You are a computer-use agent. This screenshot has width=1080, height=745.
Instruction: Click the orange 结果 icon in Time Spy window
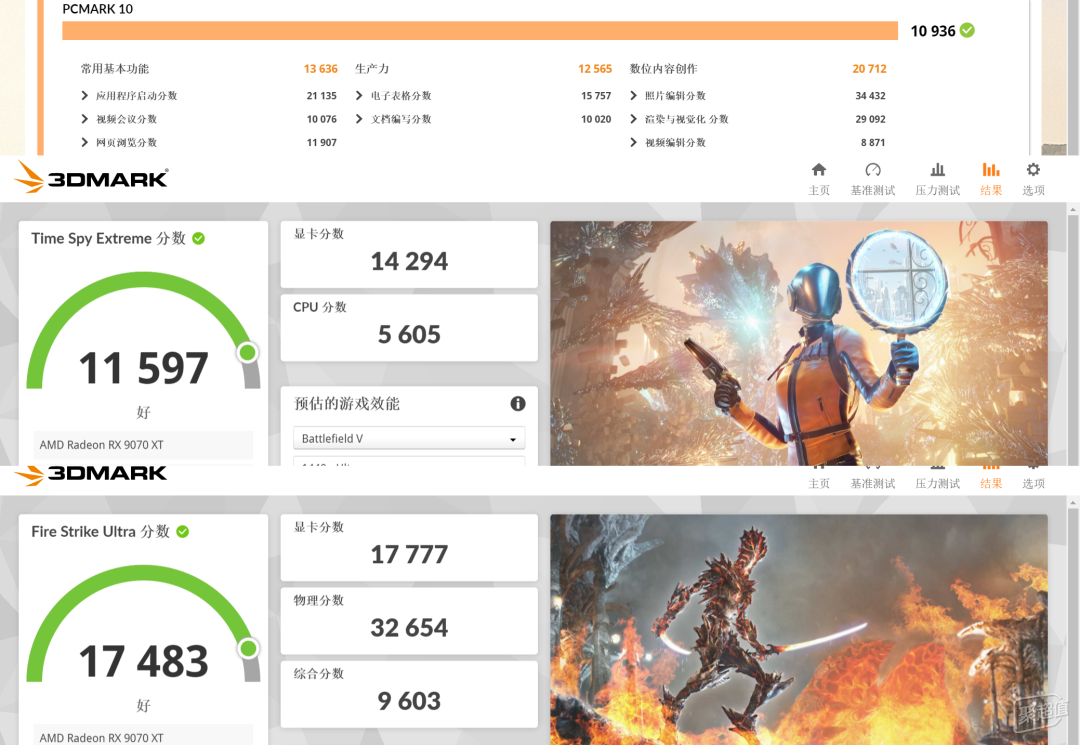tap(990, 169)
